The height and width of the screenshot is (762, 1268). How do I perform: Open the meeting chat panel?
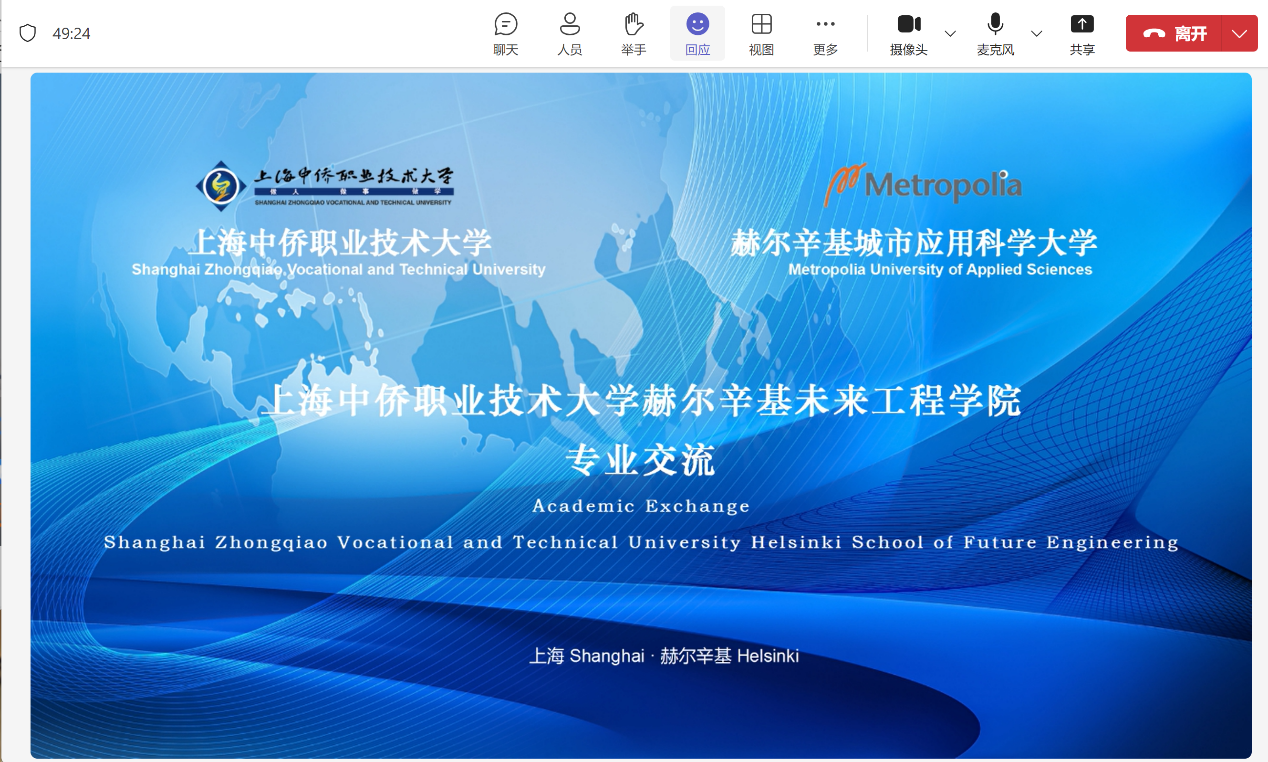tap(506, 33)
